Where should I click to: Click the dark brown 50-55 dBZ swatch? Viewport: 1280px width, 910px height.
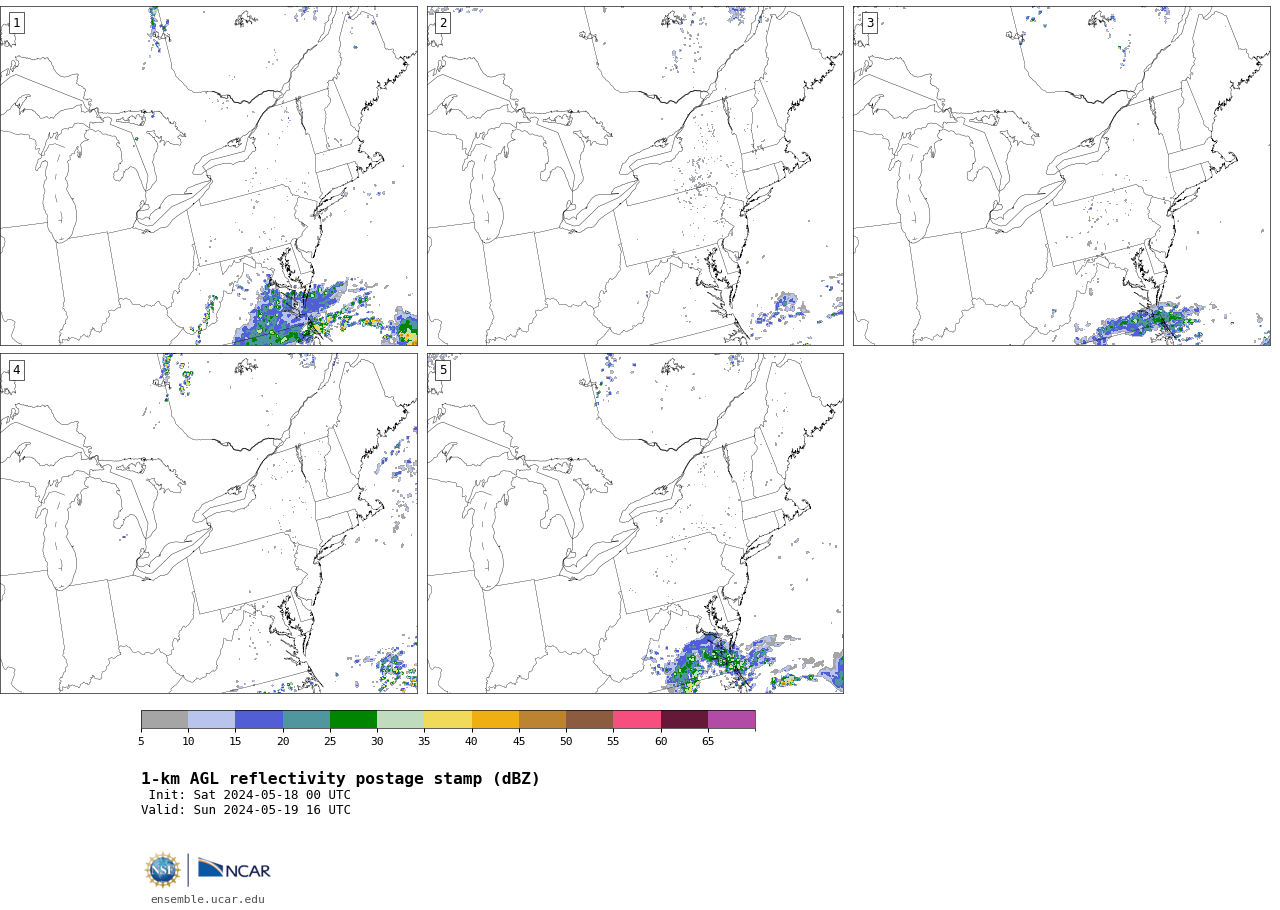[590, 720]
